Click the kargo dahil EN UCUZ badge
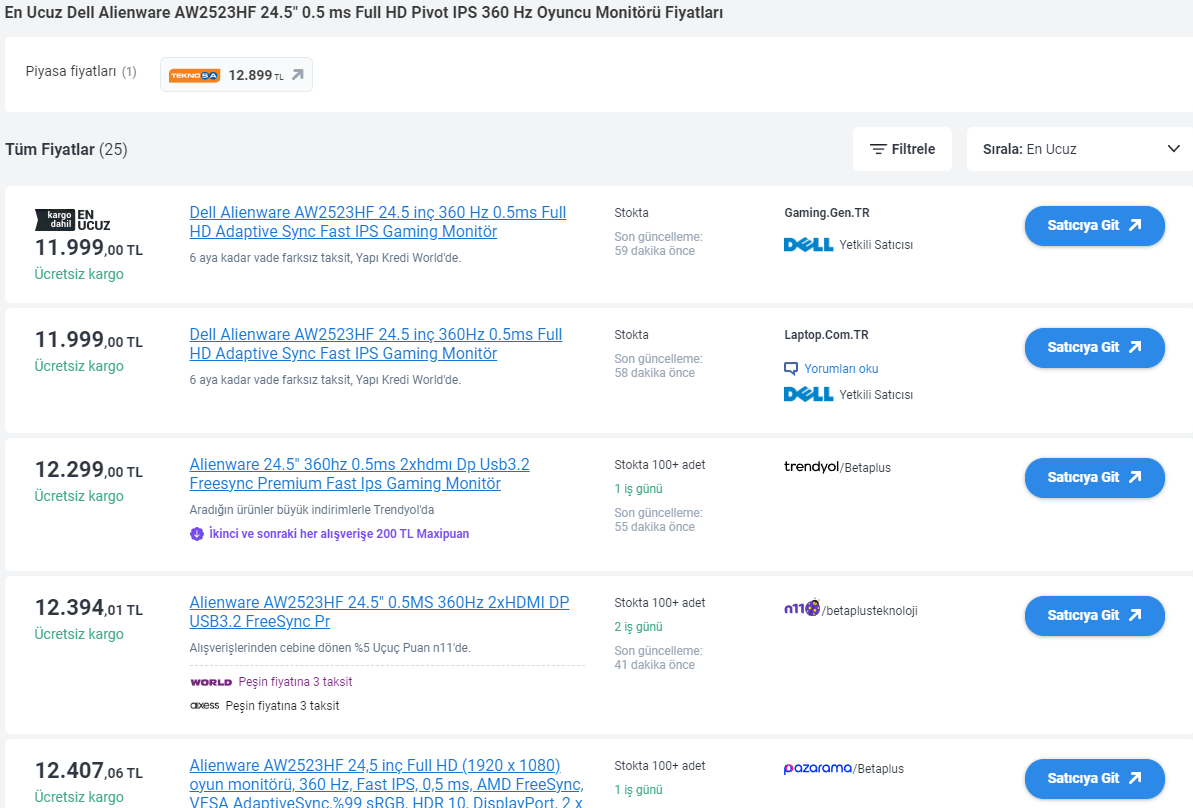Screen dimensions: 1193x808 73,220
